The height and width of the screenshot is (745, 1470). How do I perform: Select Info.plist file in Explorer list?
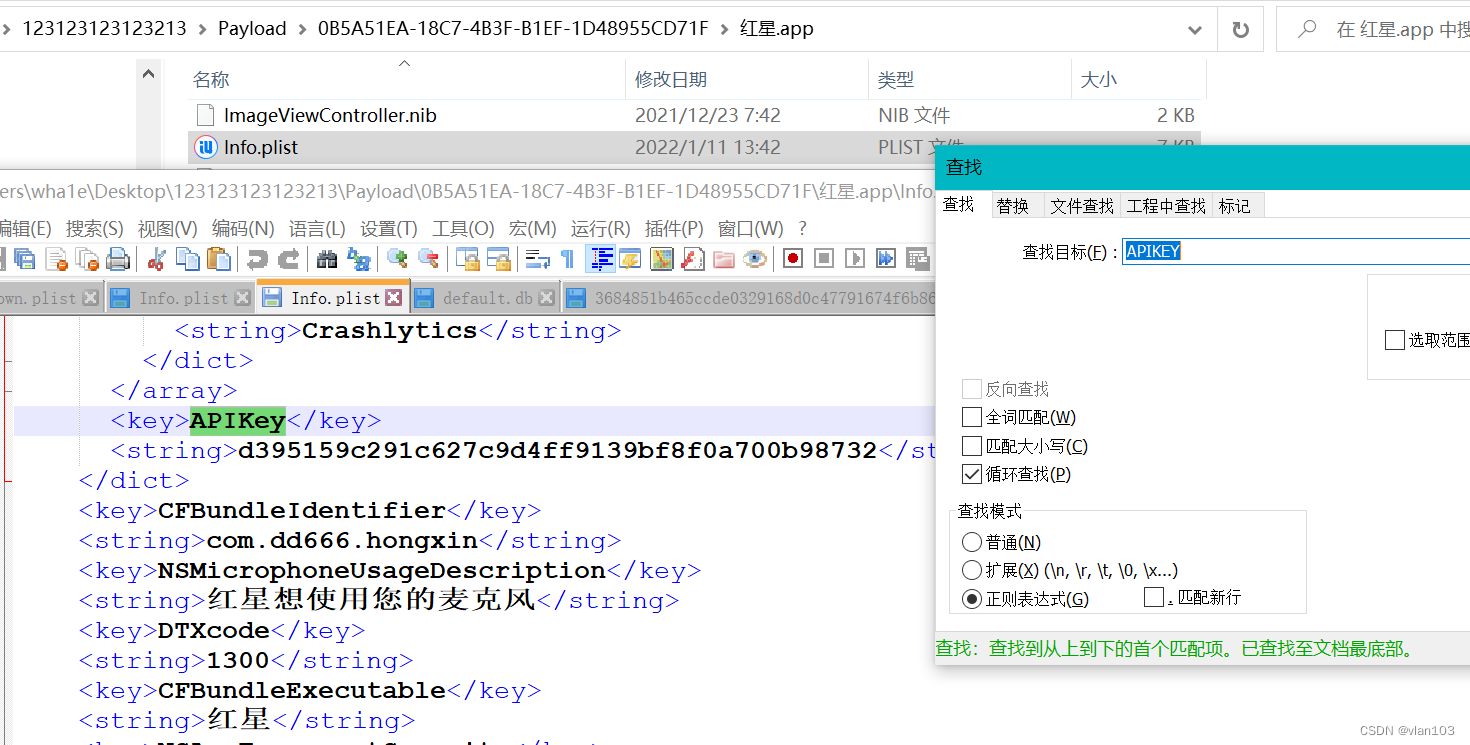[x=694, y=147]
